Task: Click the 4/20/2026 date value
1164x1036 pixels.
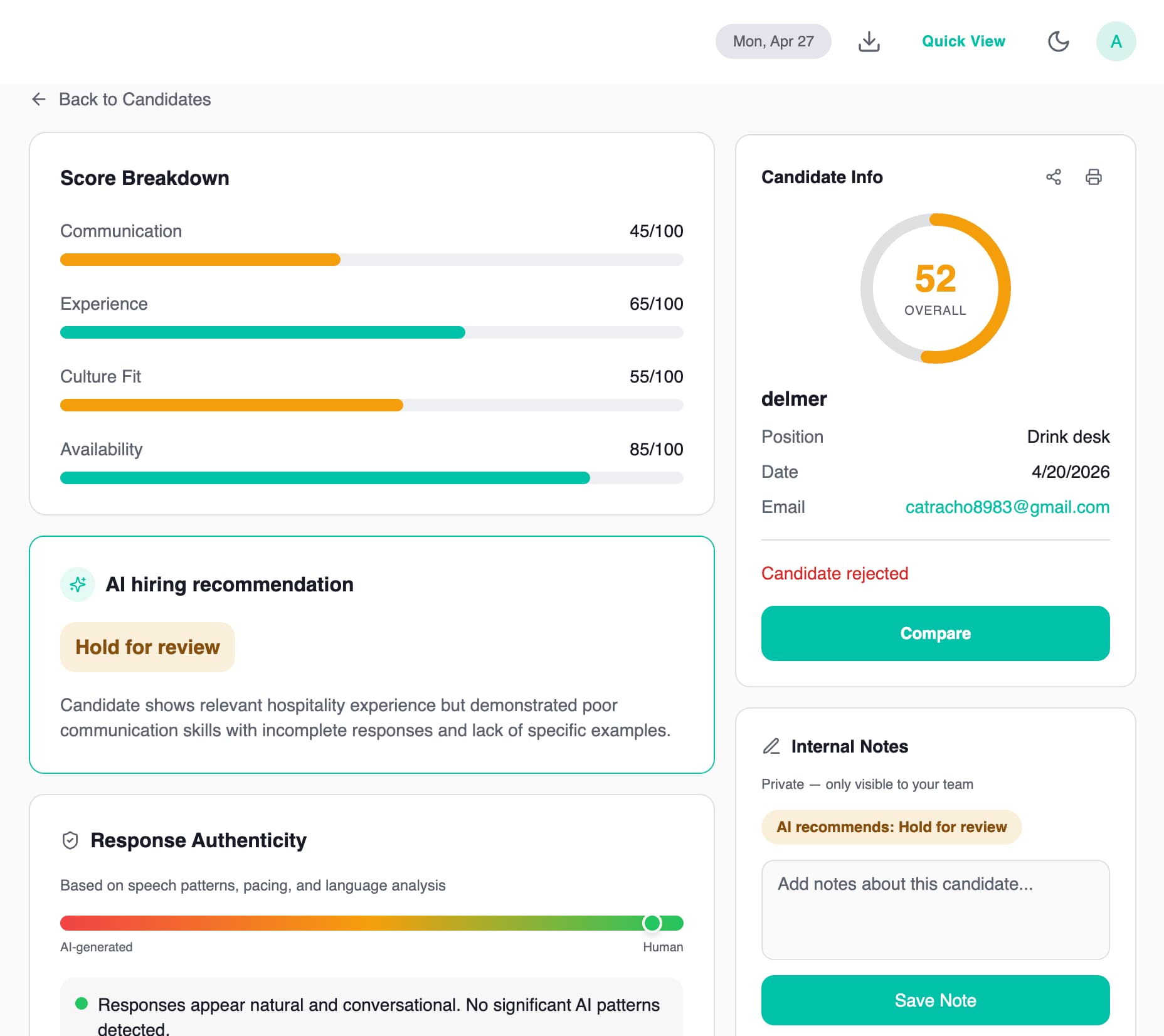Action: click(x=1071, y=472)
